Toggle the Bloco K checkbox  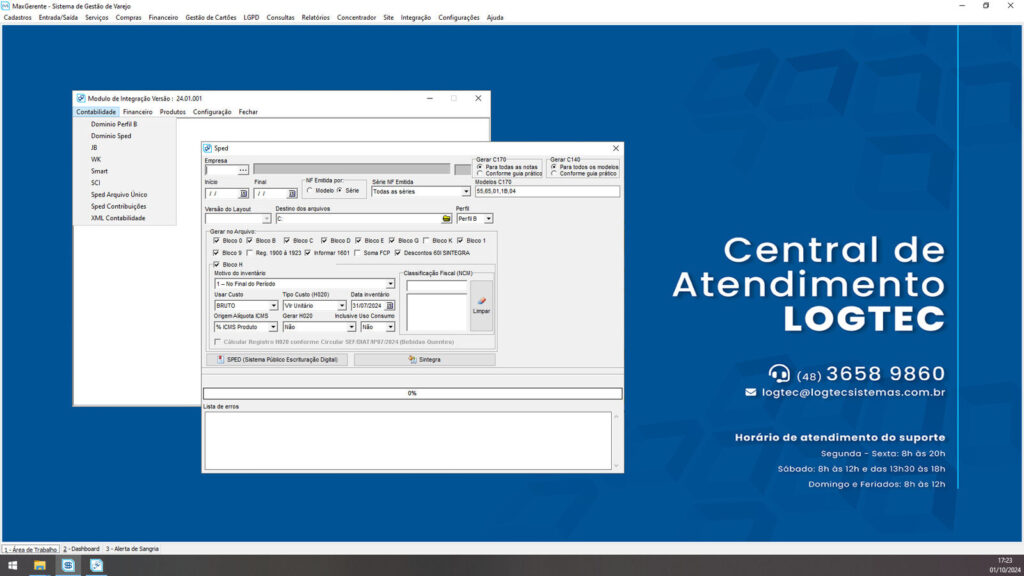pyautogui.click(x=426, y=240)
